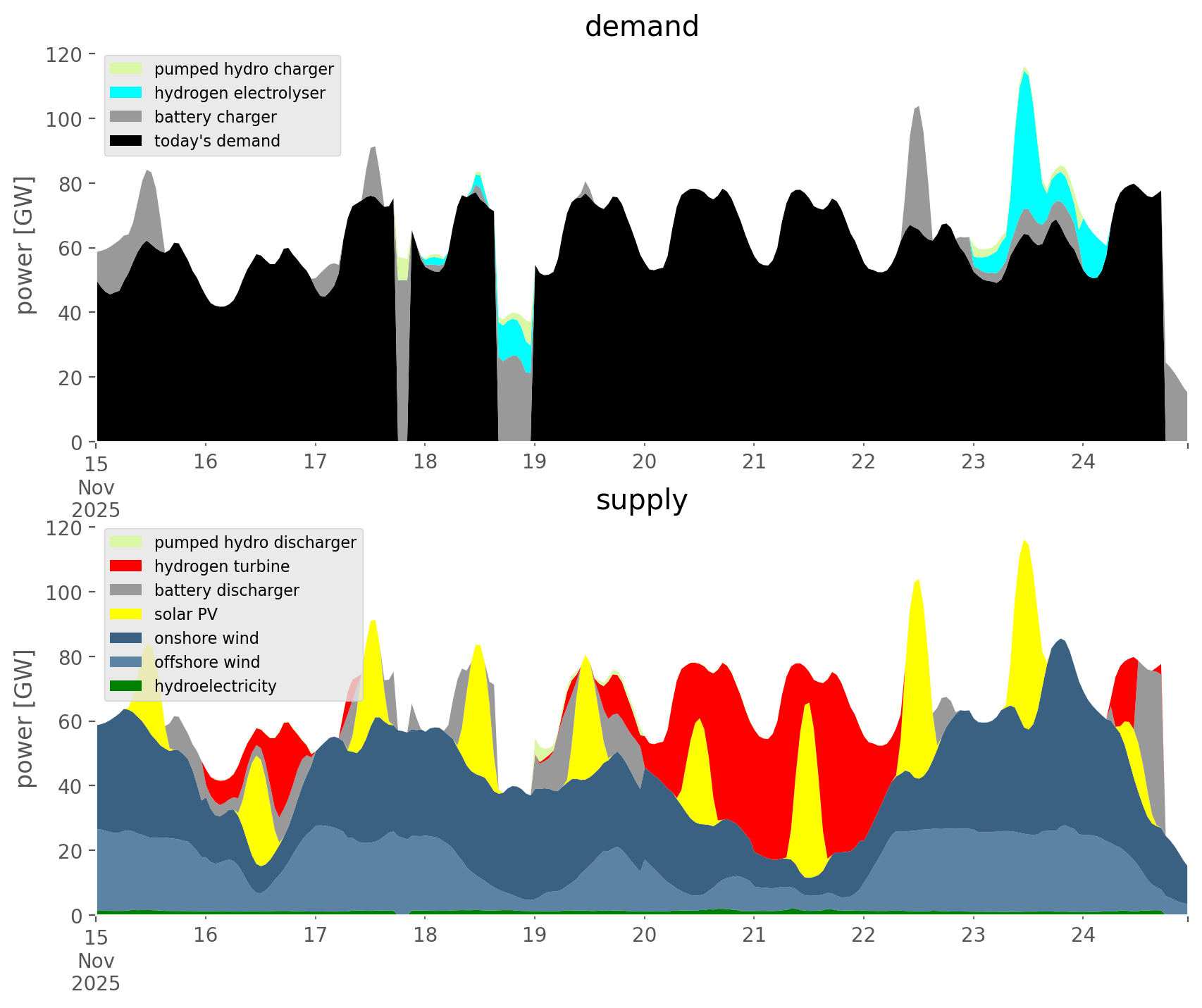Click the red hydrogen turbine legend swatch

click(x=126, y=566)
